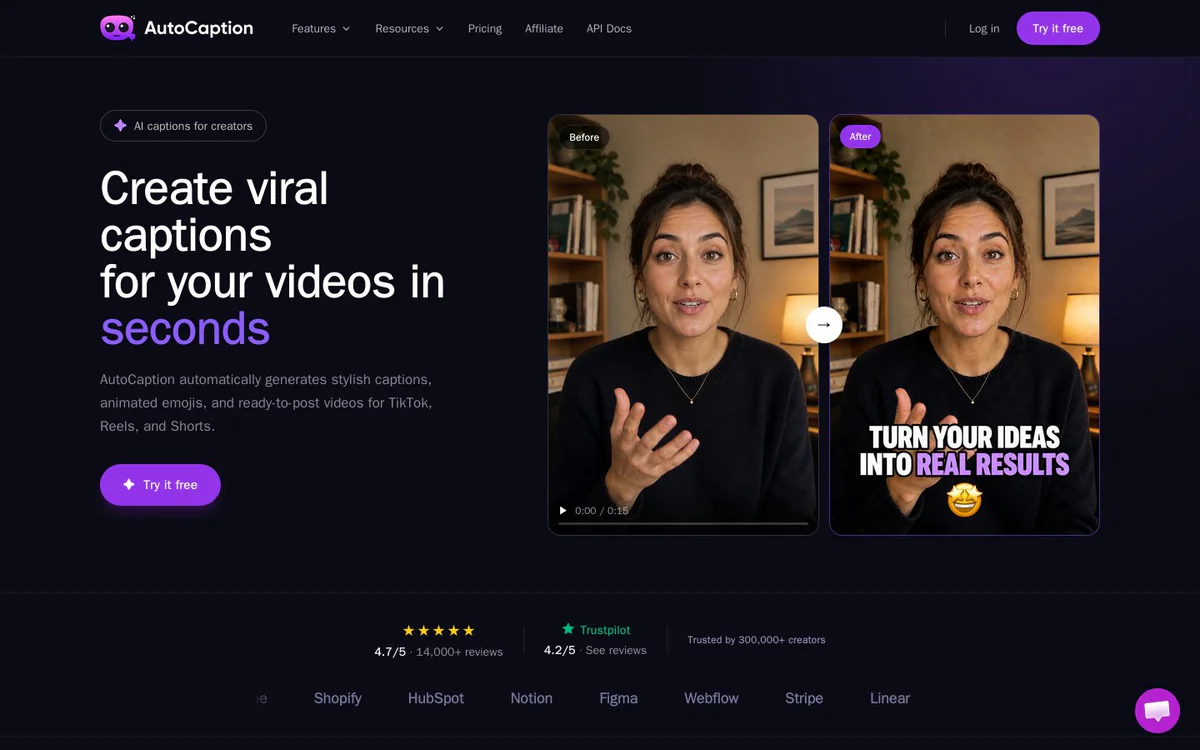Open Trustpilot See reviews link

616,650
